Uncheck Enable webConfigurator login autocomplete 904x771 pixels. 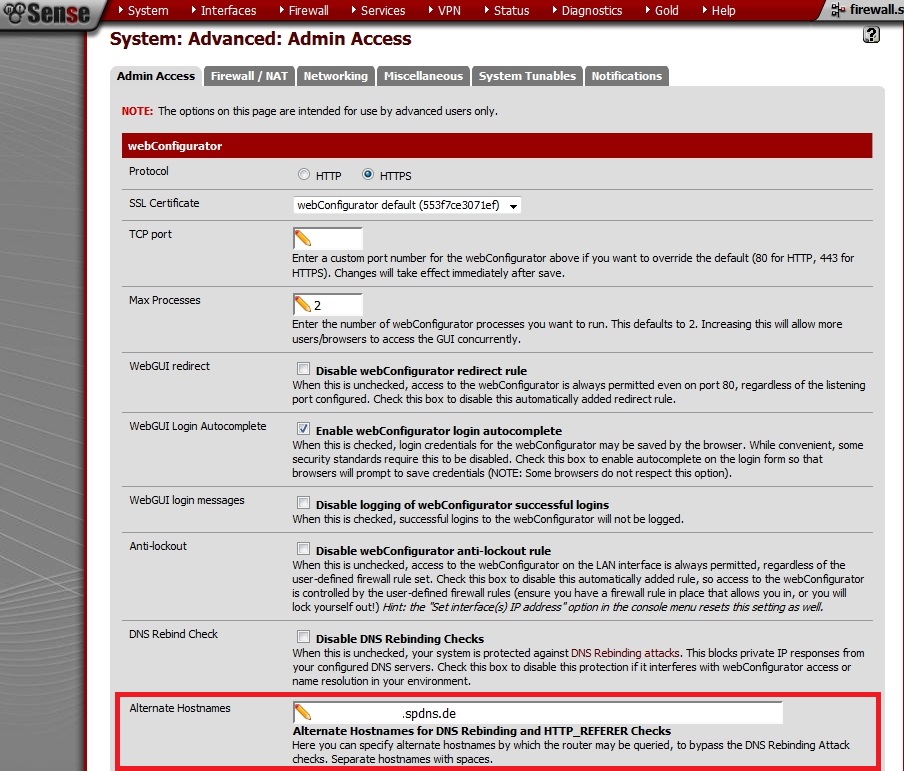pyautogui.click(x=303, y=428)
